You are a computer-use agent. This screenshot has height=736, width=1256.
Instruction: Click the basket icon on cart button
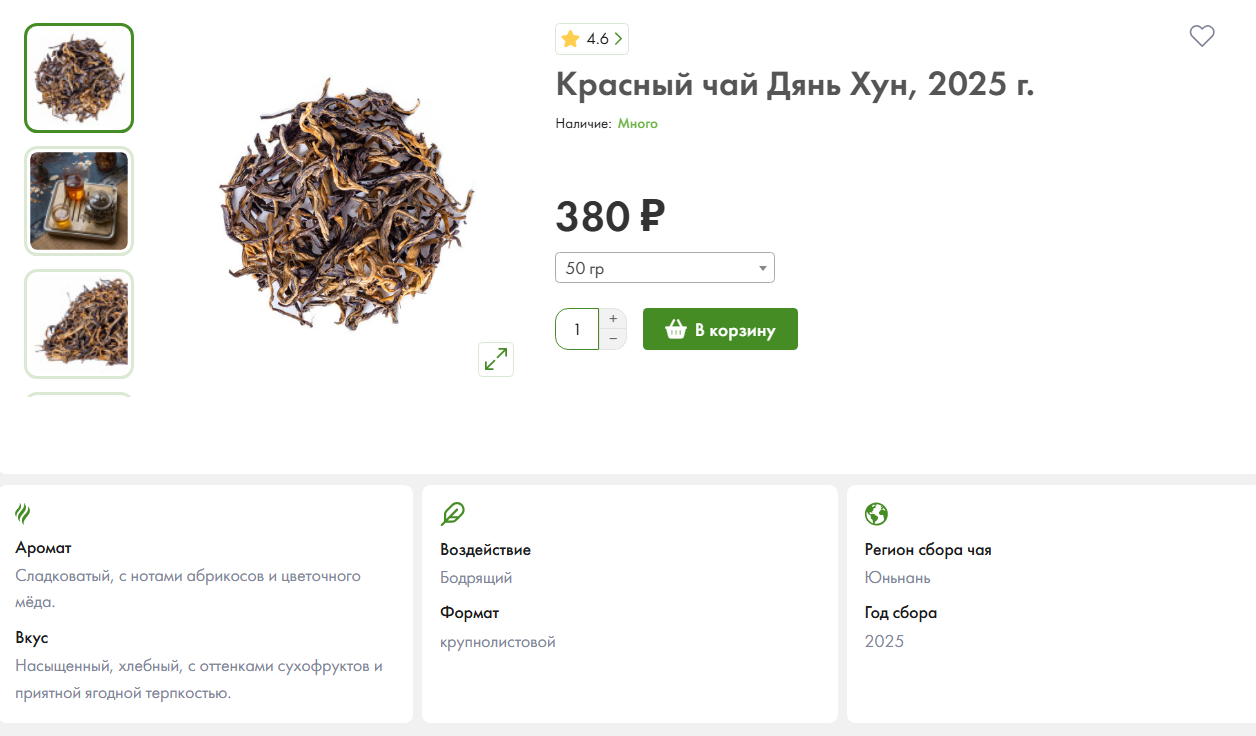(x=676, y=329)
